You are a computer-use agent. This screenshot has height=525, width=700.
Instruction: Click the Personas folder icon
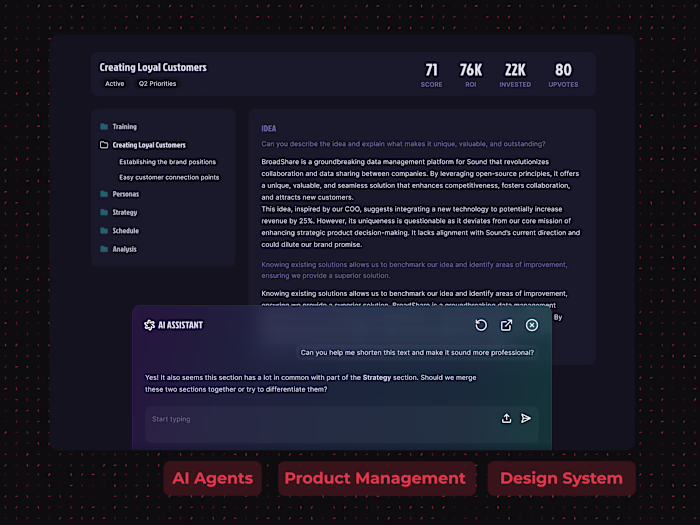tap(104, 194)
